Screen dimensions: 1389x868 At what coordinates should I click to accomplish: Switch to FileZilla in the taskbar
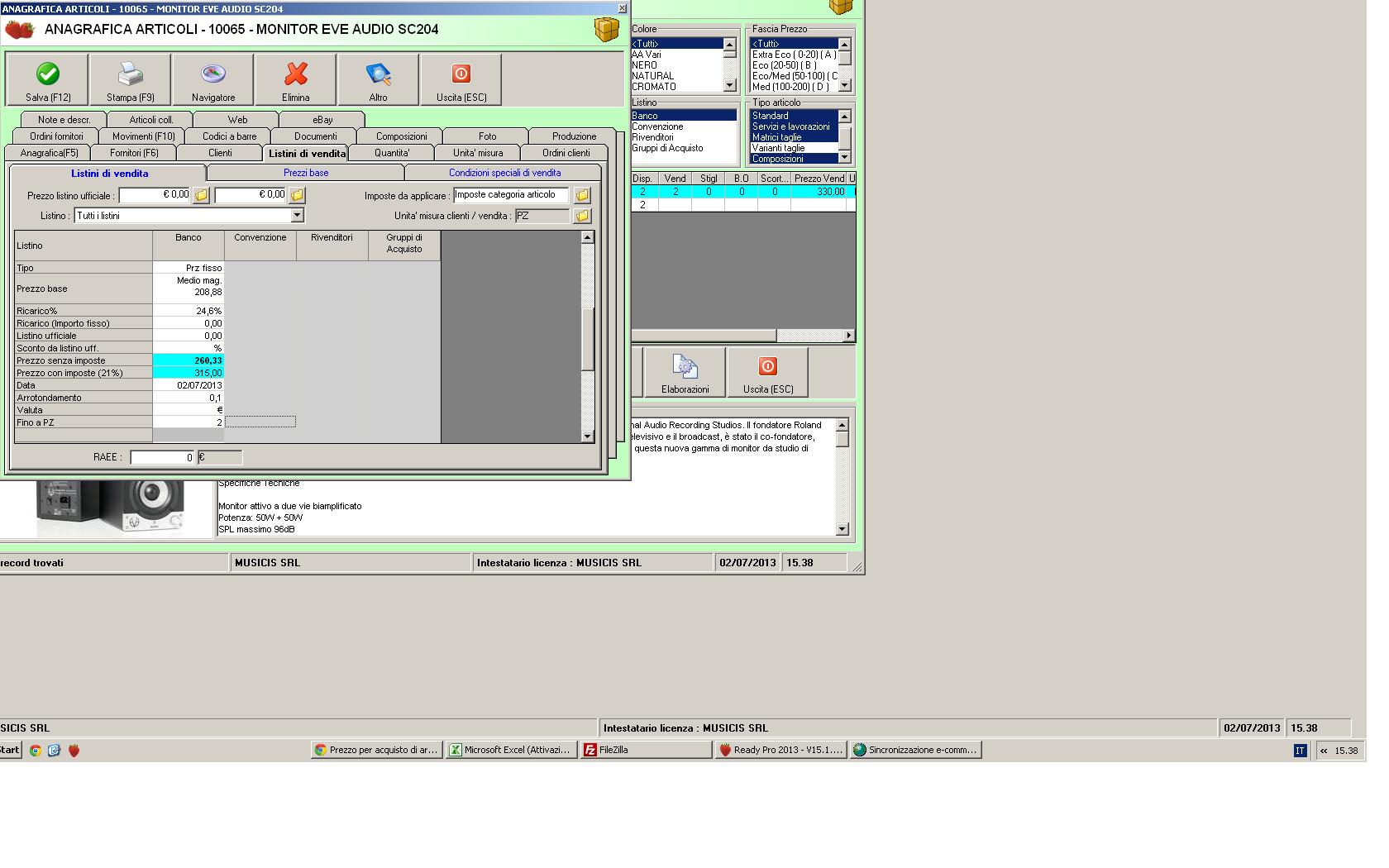(x=645, y=751)
